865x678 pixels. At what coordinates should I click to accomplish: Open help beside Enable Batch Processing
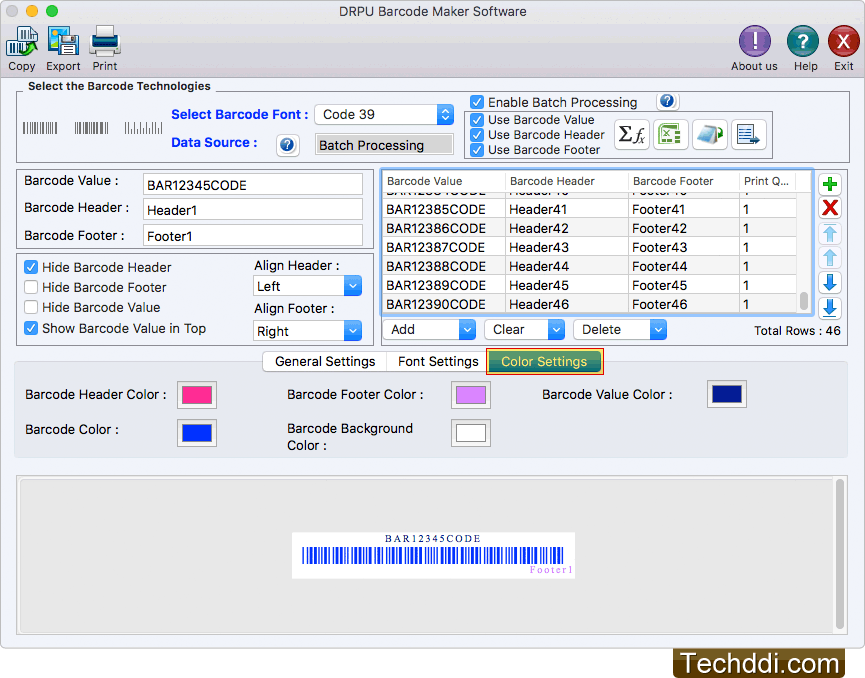[x=667, y=101]
